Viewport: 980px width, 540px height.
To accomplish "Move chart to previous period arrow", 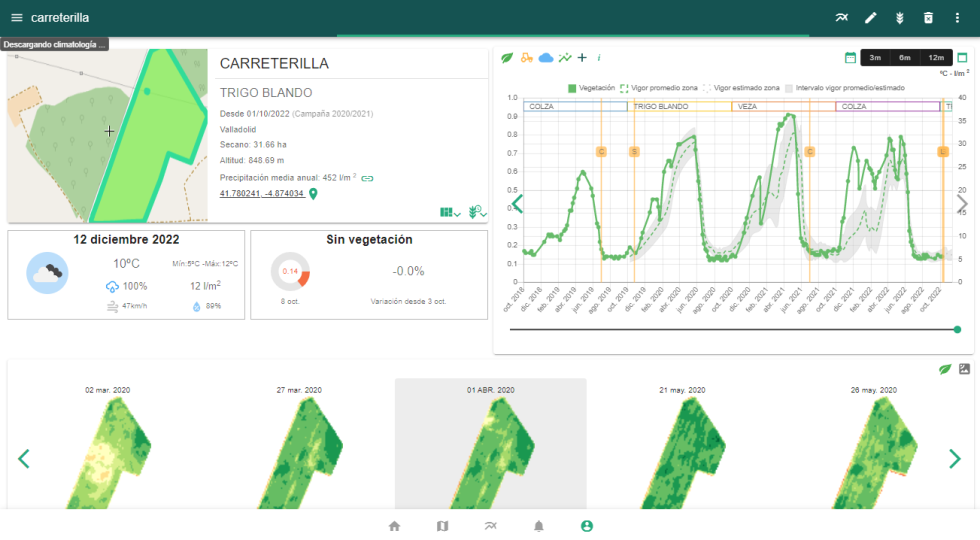I will point(518,204).
